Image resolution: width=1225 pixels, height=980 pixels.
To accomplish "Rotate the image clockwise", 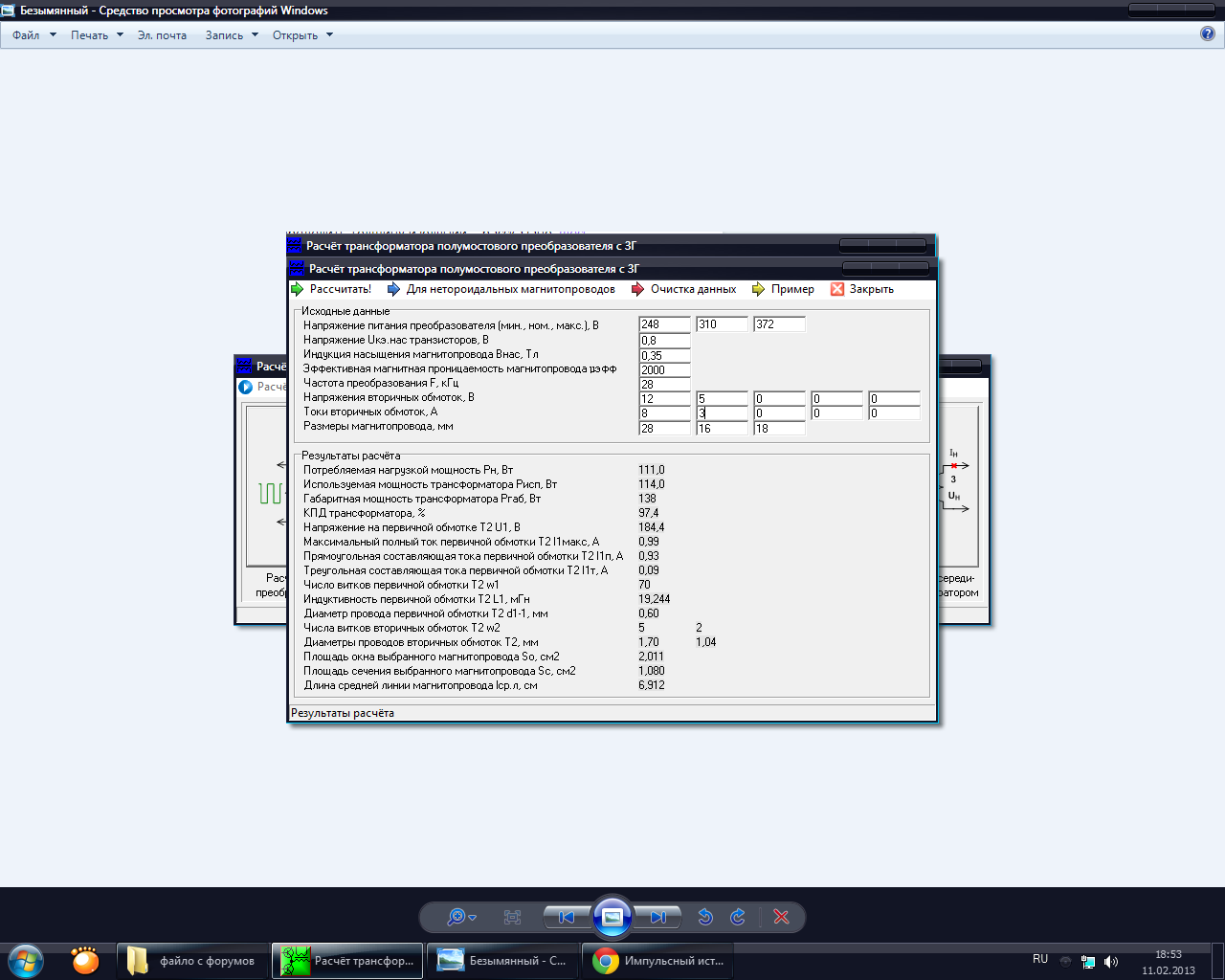I will 738,917.
